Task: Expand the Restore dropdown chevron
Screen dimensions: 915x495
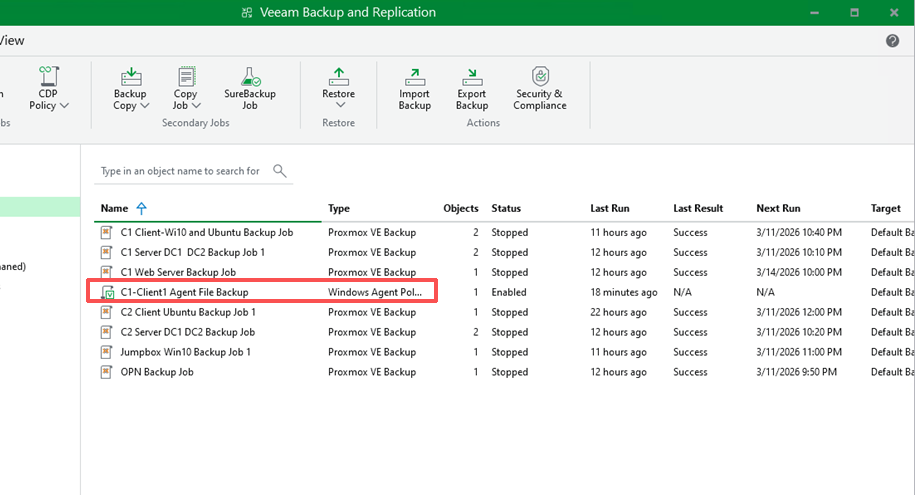Action: [x=341, y=105]
